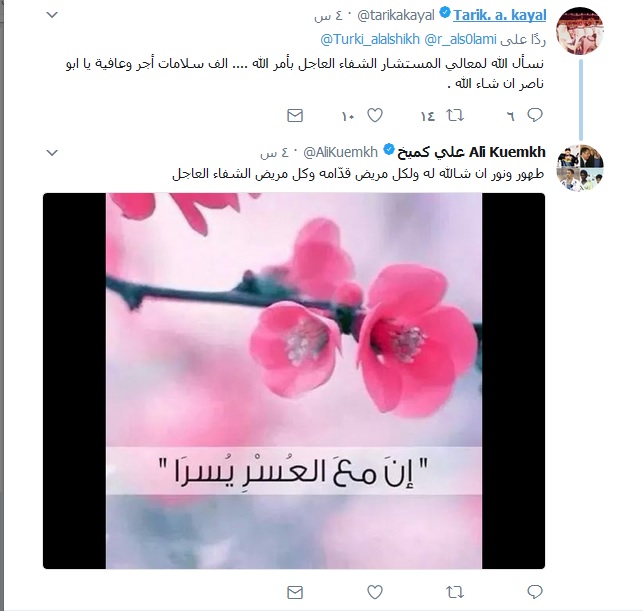Send Ali Kuemkh's tweet via message
643x611 pixels.
point(295,592)
